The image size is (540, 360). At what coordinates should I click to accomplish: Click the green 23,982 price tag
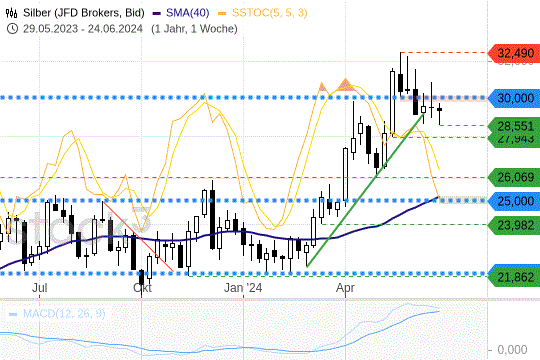(x=514, y=225)
